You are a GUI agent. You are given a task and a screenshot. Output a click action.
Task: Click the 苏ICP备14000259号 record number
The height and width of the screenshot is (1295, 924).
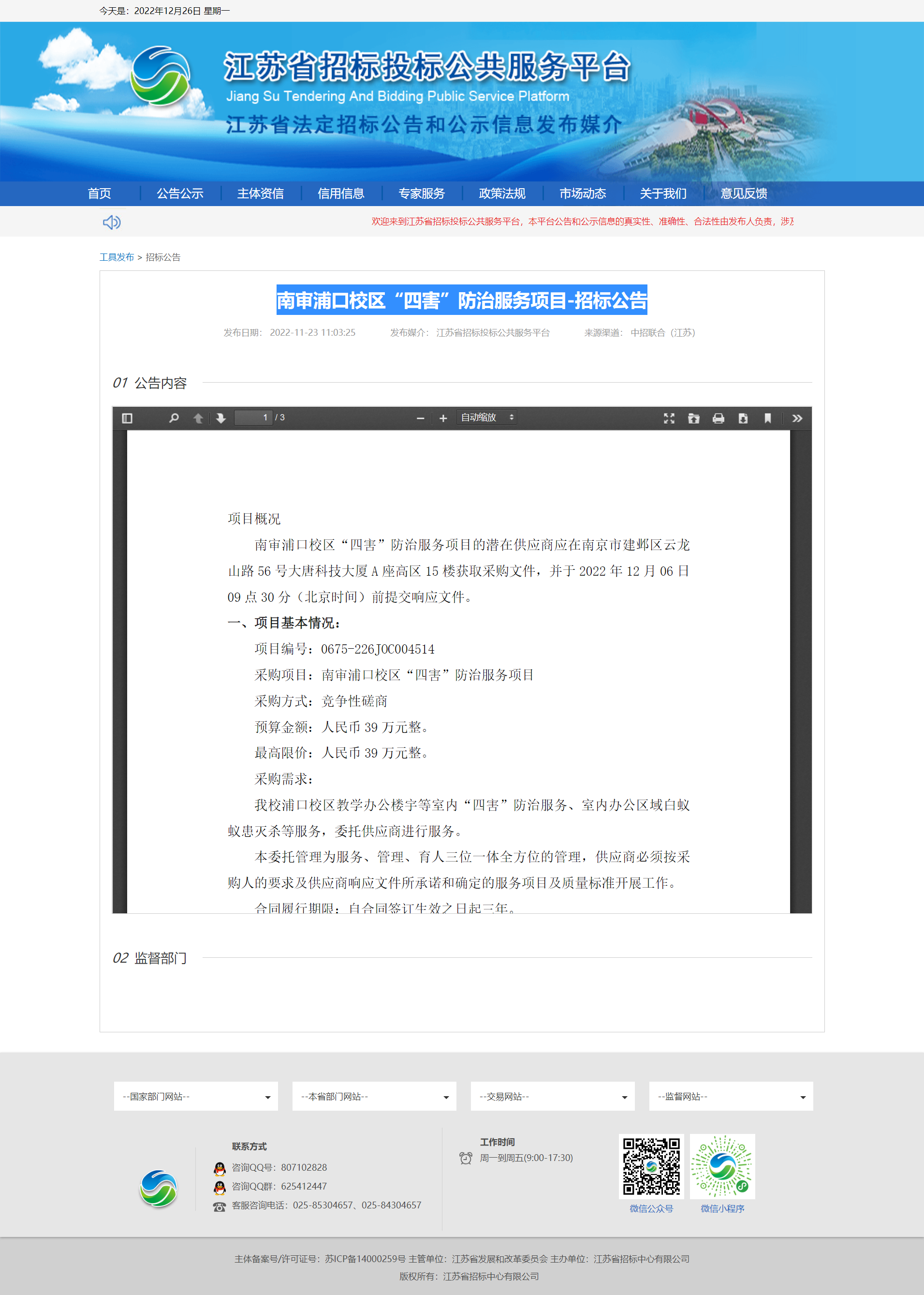pyautogui.click(x=365, y=1259)
